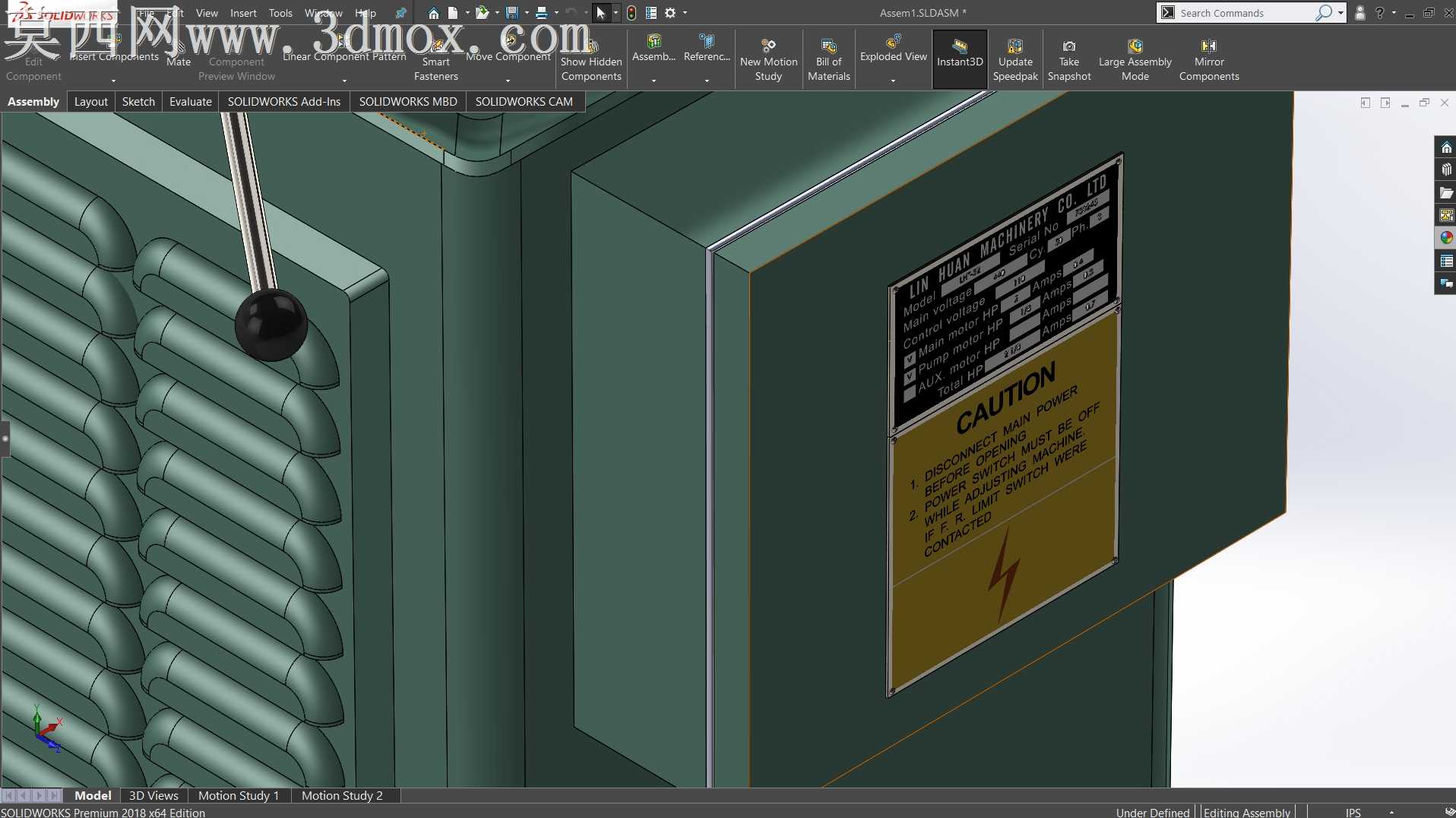Switch to the Layout tab

91,102
